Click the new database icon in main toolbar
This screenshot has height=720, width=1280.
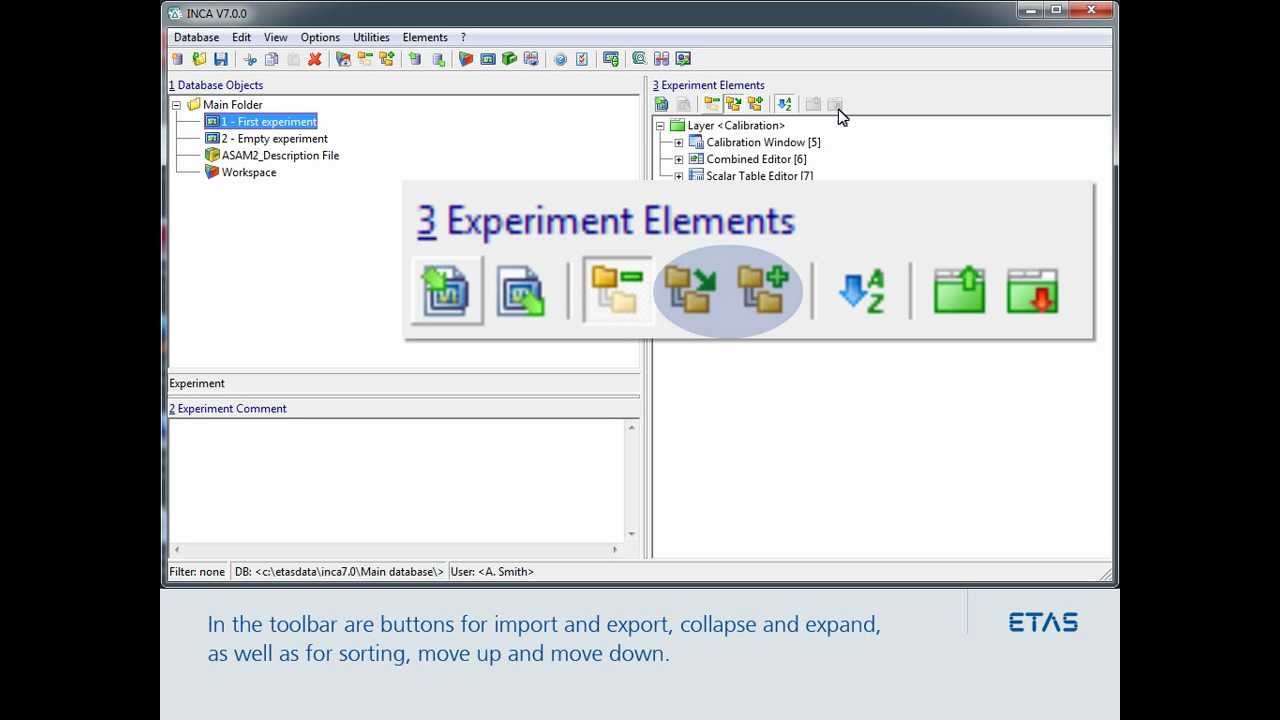177,59
